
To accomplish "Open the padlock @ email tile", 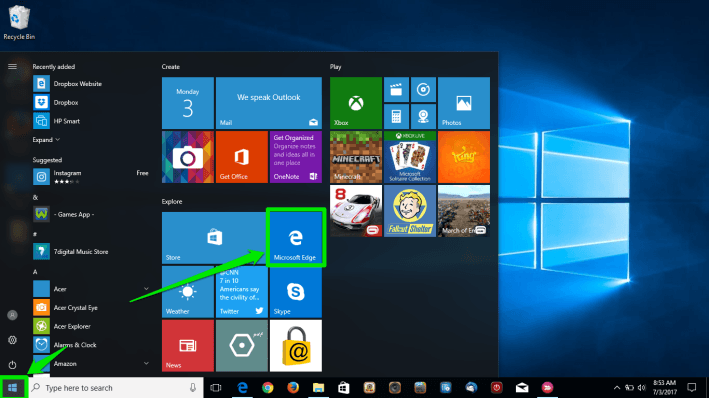I will coord(296,346).
